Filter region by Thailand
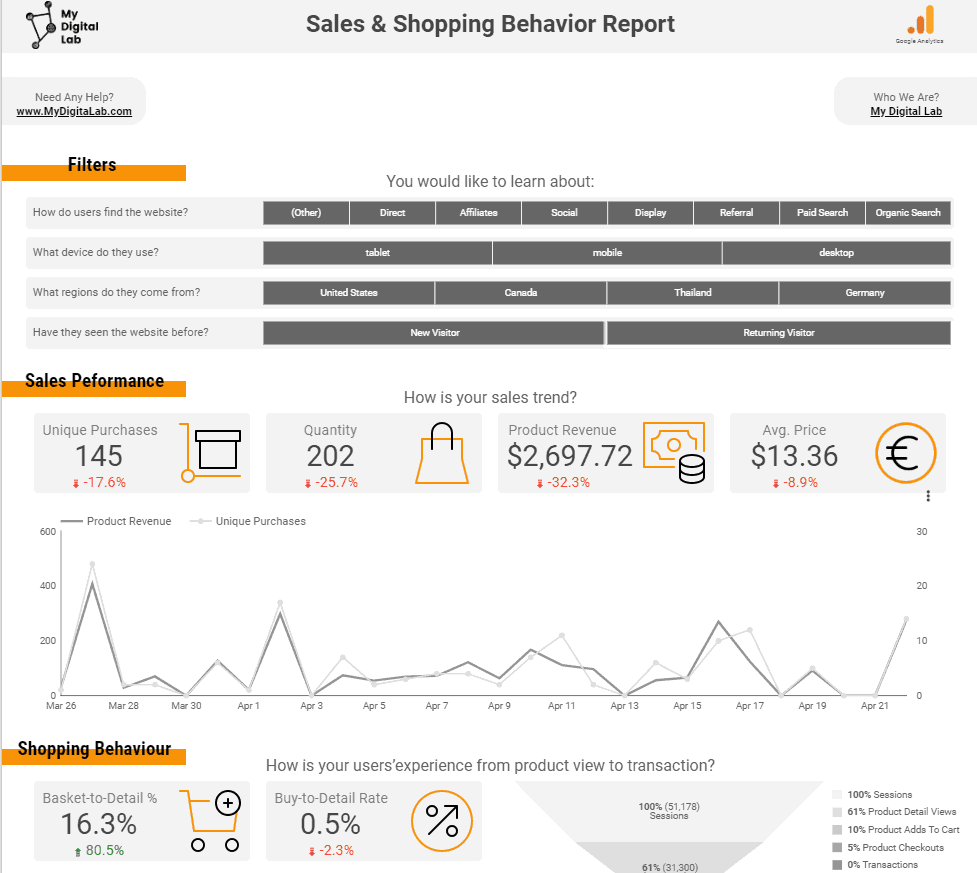Viewport: 977px width, 873px height. click(x=693, y=292)
